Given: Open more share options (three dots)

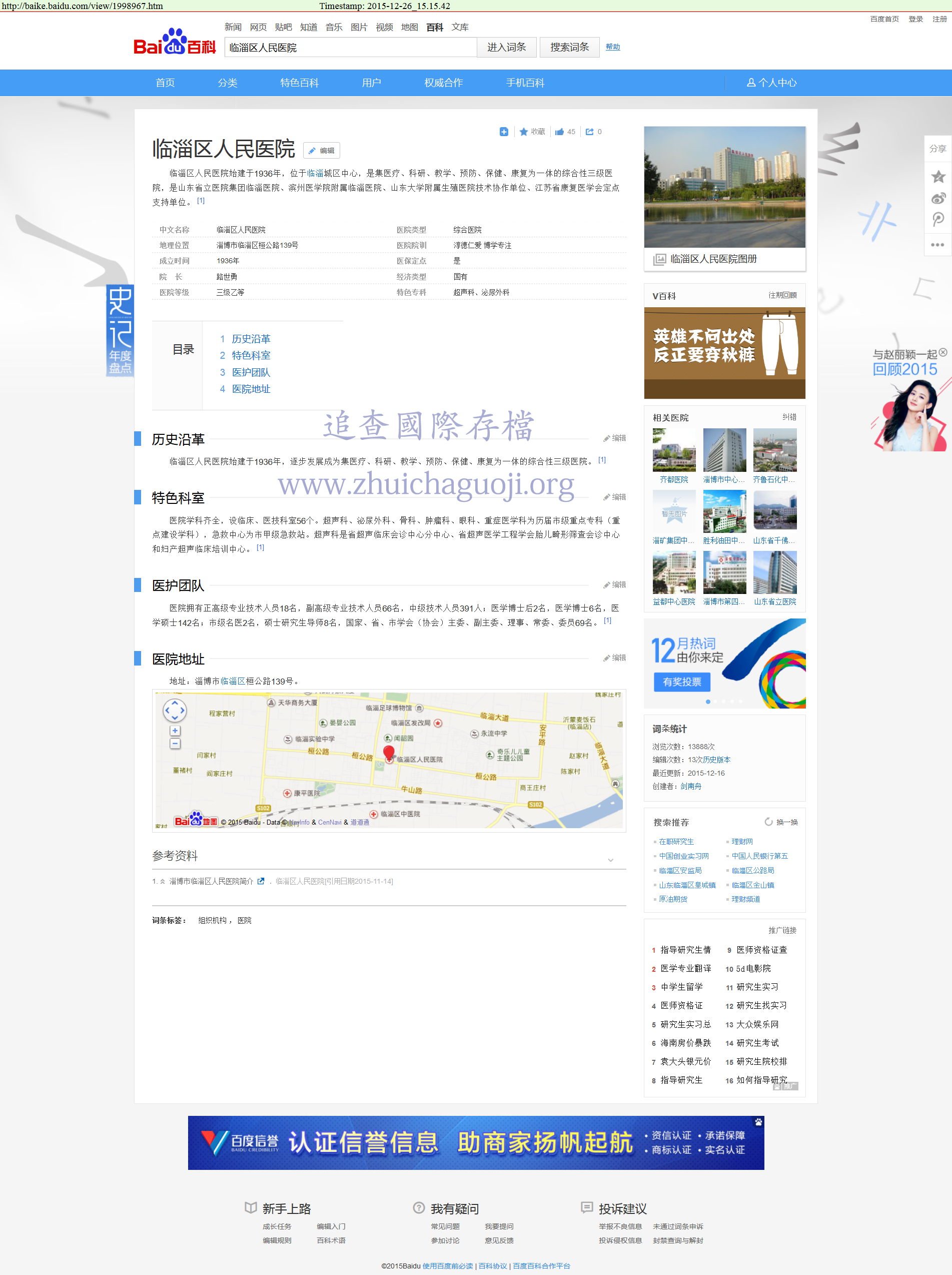Looking at the screenshot, I should point(937,244).
